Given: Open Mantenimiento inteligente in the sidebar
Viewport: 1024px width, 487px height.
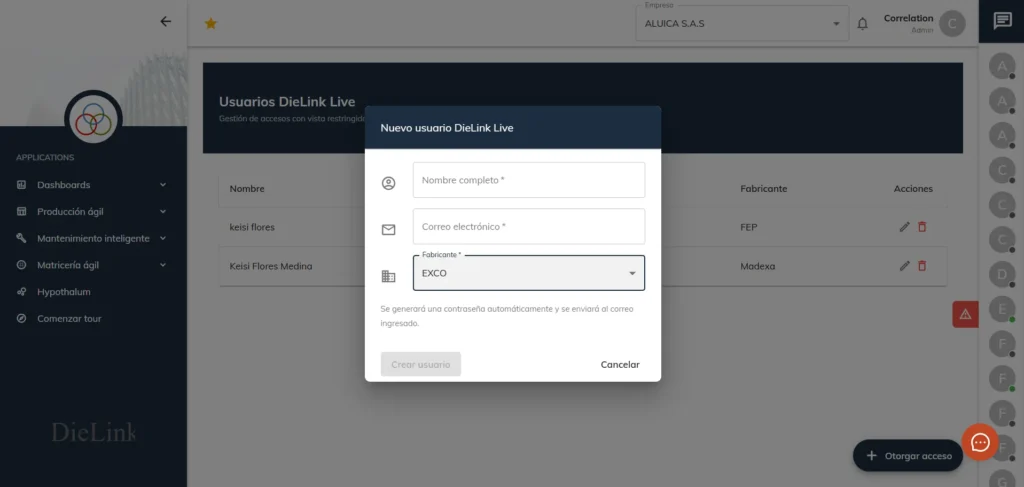Looking at the screenshot, I should 93,238.
